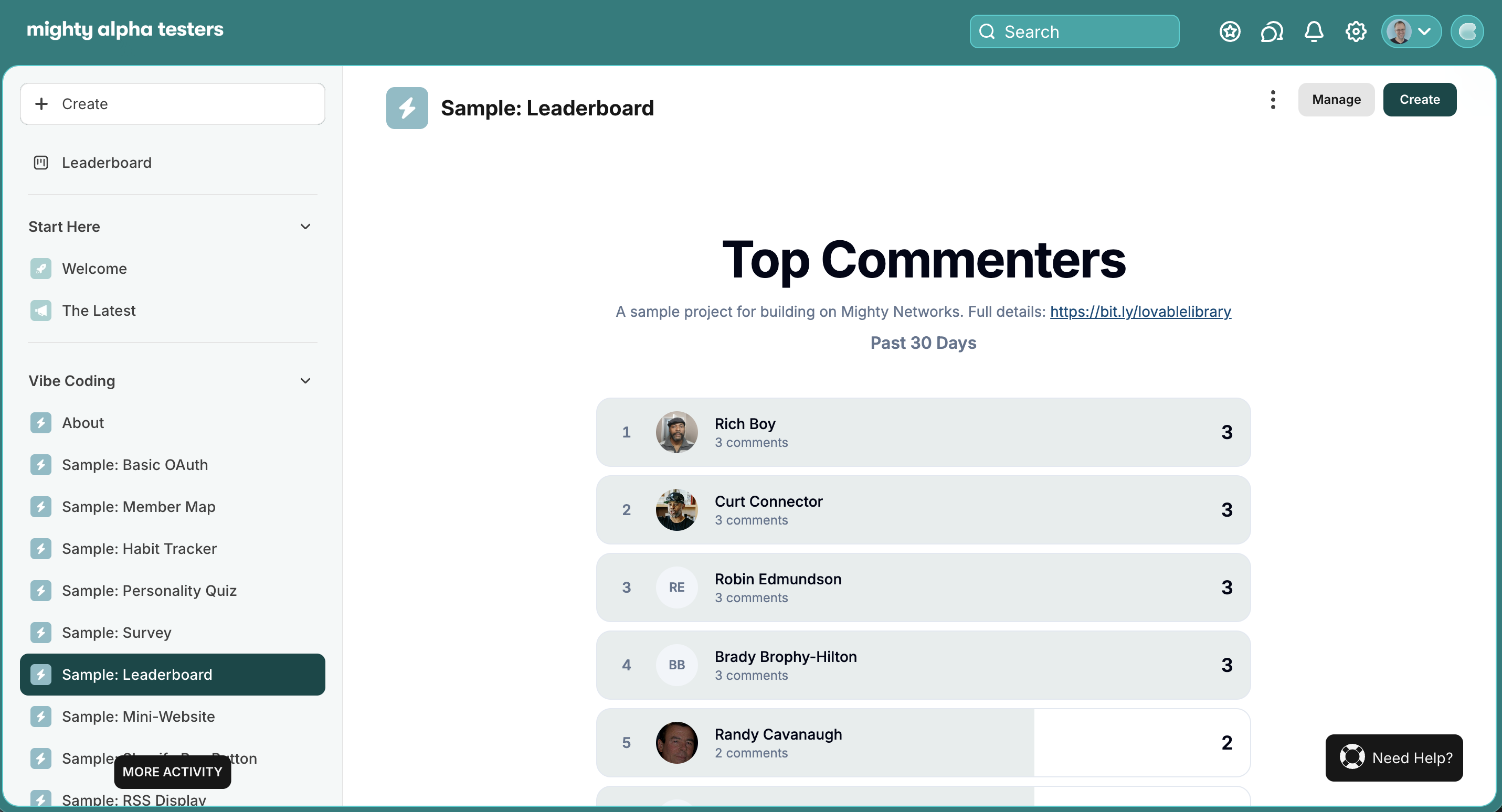Click the Past 30 Days label
Image resolution: width=1502 pixels, height=812 pixels.
click(923, 343)
